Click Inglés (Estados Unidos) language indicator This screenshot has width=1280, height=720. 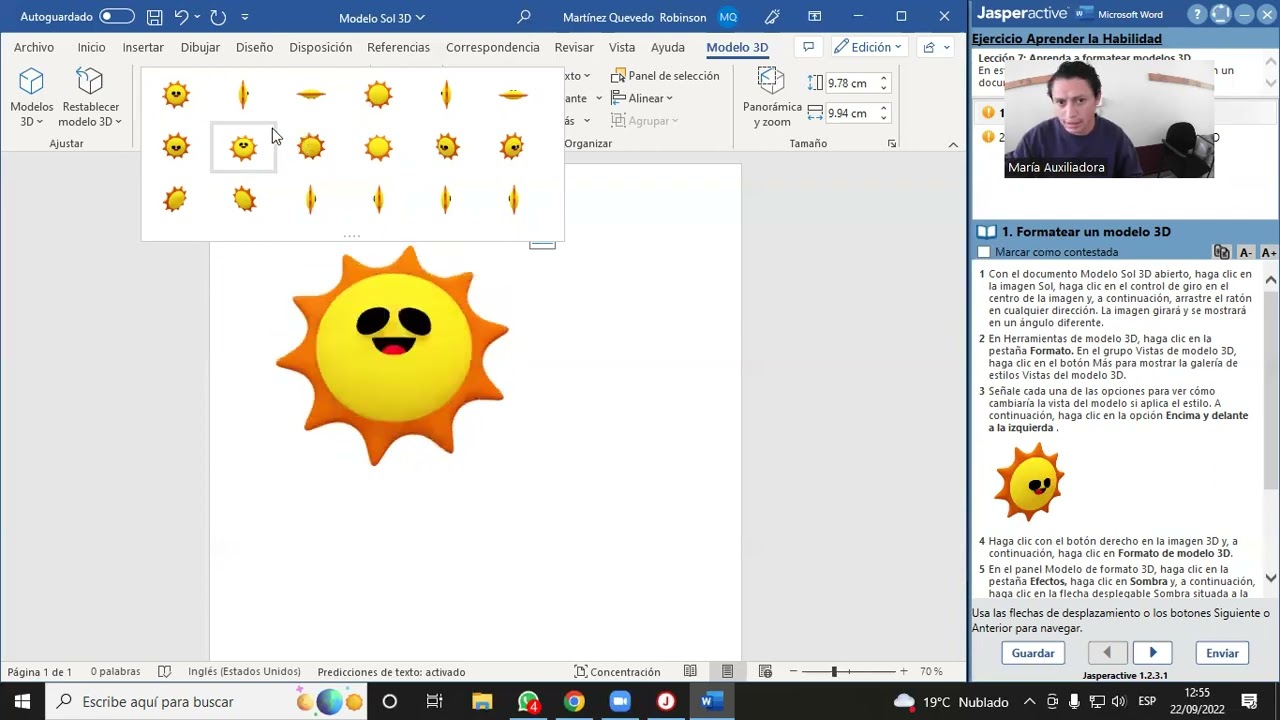[x=244, y=672]
